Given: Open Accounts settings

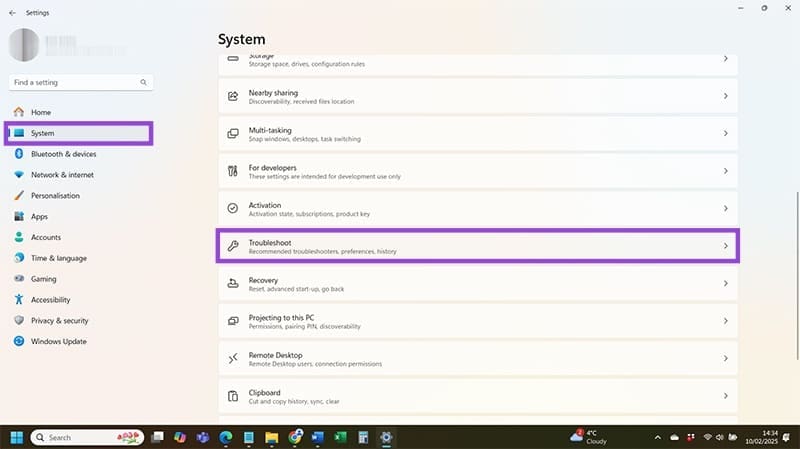Looking at the screenshot, I should (x=80, y=237).
